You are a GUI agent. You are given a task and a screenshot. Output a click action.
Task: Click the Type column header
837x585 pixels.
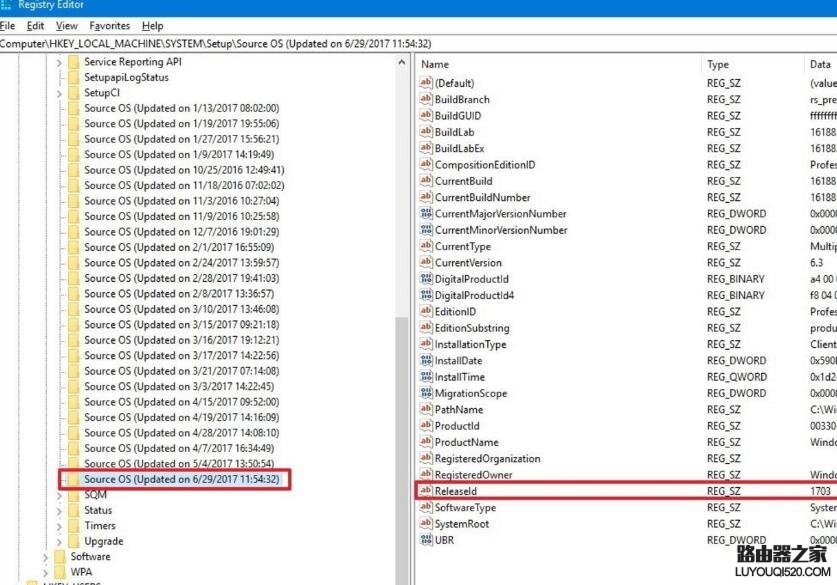coord(718,63)
